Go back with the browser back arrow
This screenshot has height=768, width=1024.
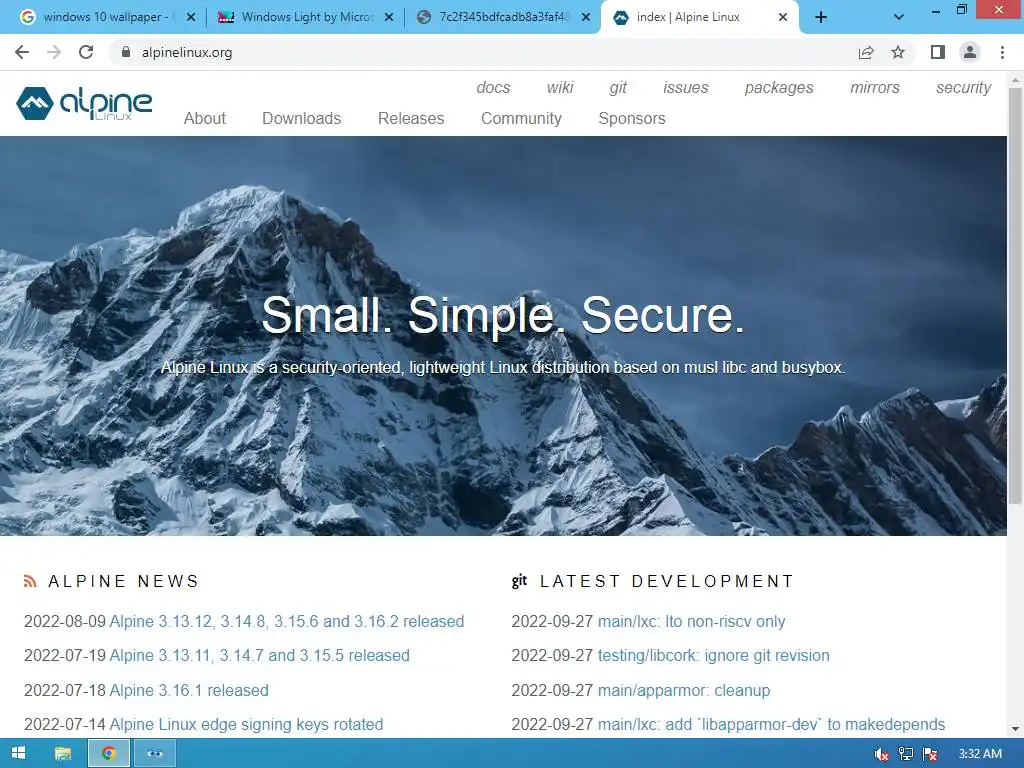22,52
